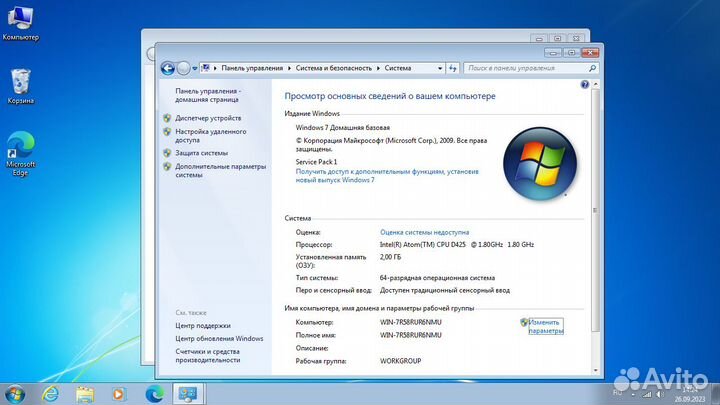Open the Компьютер desktop icon

click(x=21, y=24)
